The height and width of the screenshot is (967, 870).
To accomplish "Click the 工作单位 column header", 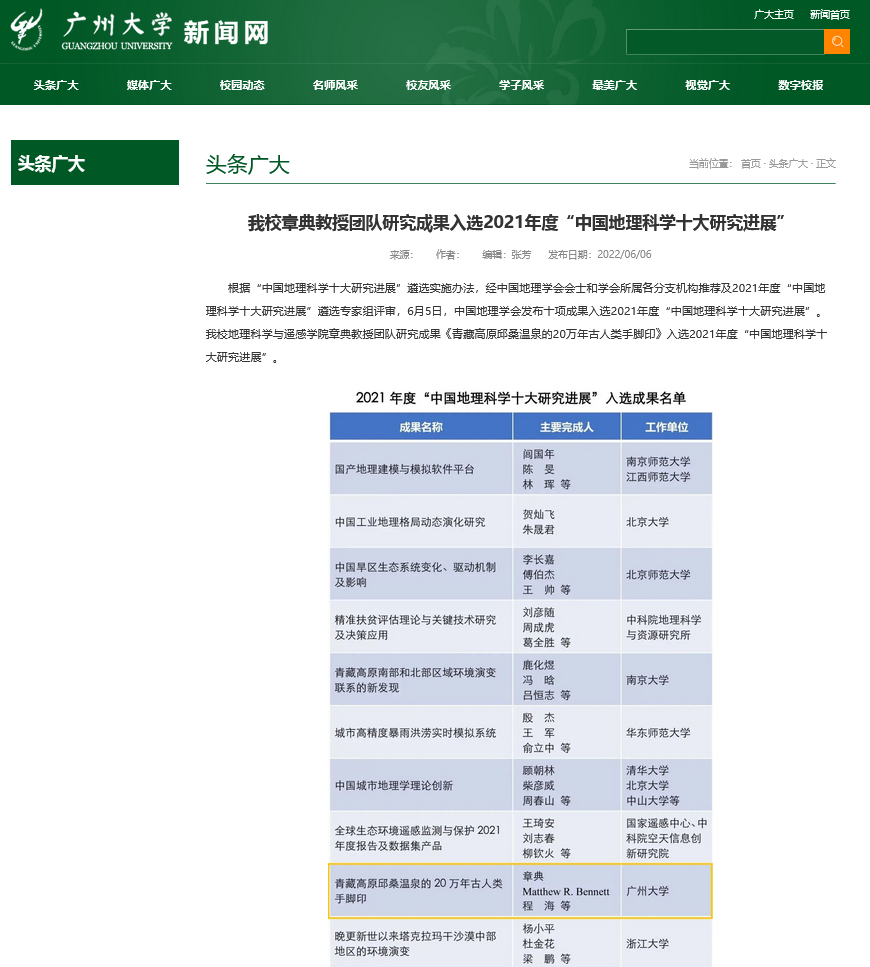I will (667, 427).
